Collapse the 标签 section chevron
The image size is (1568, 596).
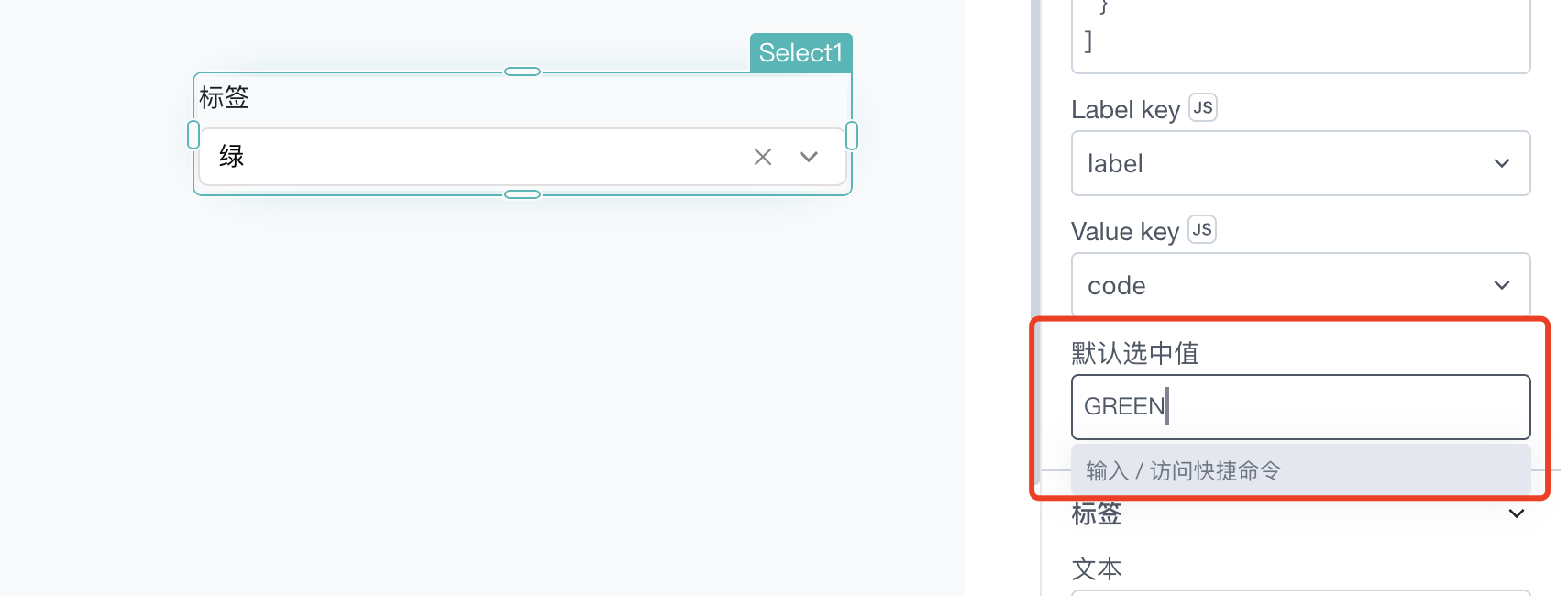[x=1517, y=513]
